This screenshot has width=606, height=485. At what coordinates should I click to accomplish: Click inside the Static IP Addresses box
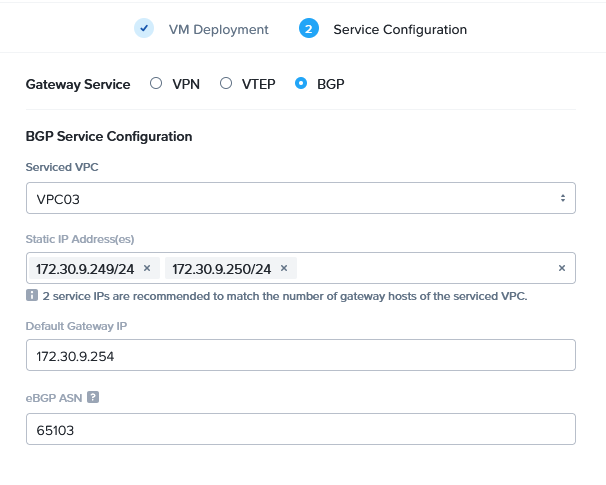[420, 268]
